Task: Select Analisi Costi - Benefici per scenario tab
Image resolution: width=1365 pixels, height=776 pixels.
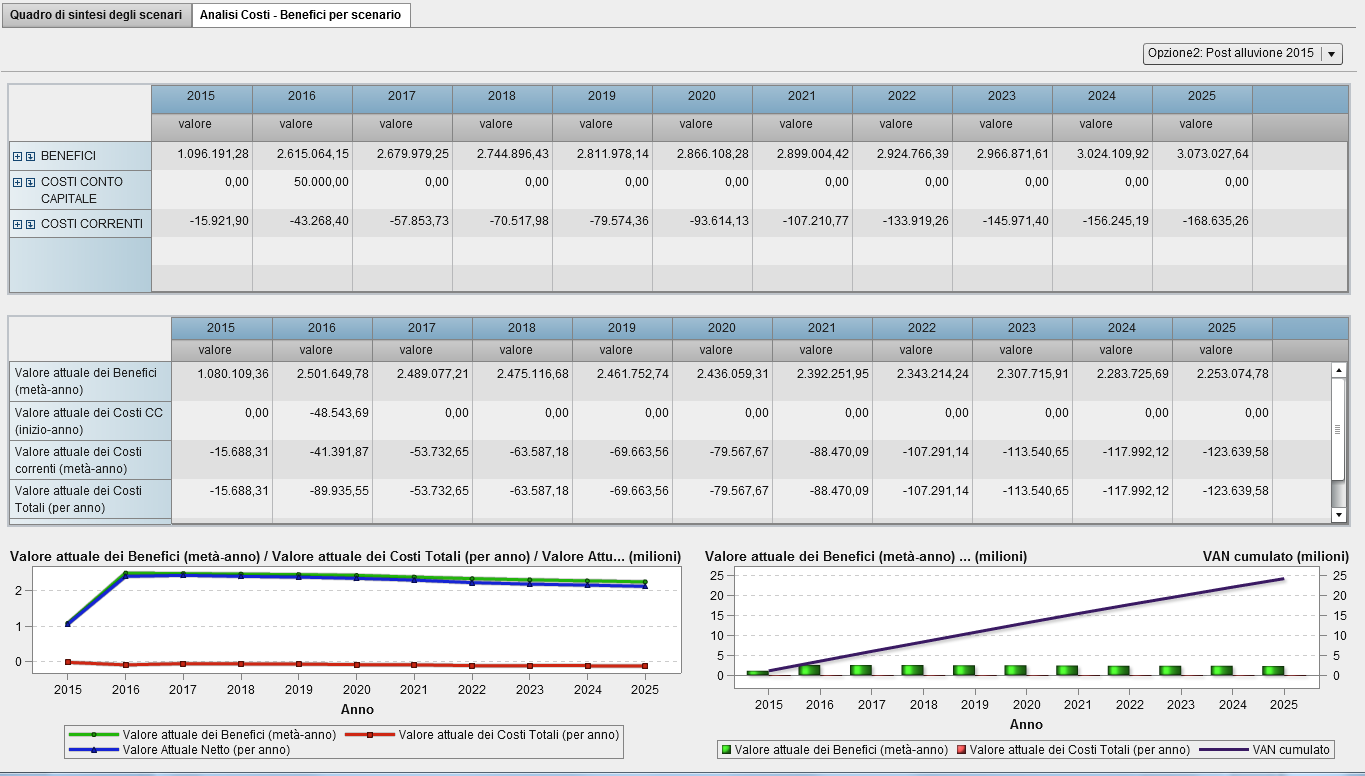Action: [x=301, y=16]
